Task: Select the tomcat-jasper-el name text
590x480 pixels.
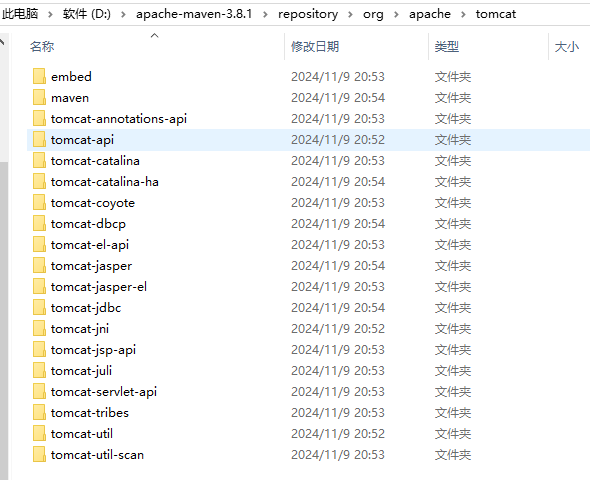Action: point(99,287)
